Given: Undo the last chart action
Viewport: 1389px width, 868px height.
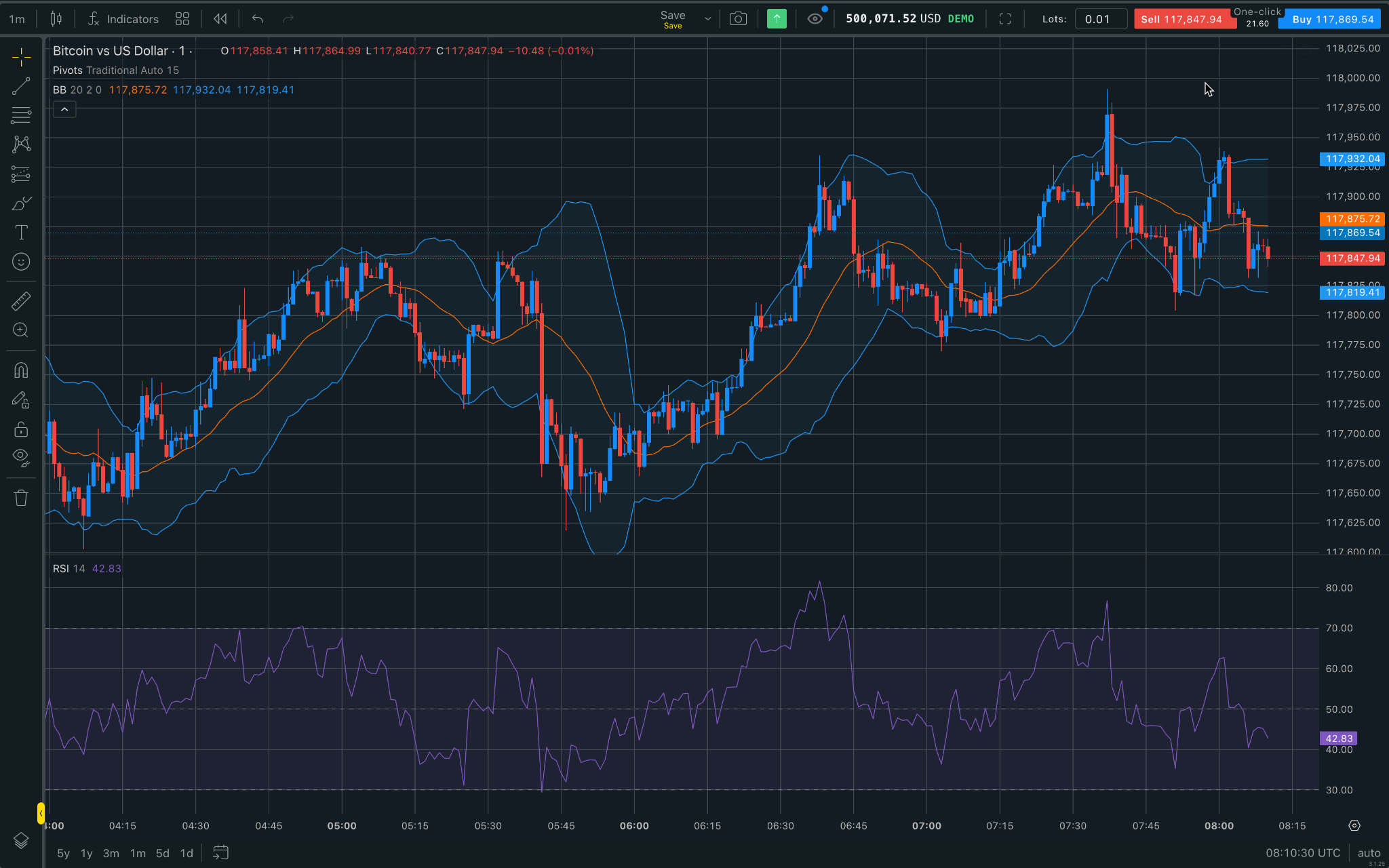Looking at the screenshot, I should (258, 19).
